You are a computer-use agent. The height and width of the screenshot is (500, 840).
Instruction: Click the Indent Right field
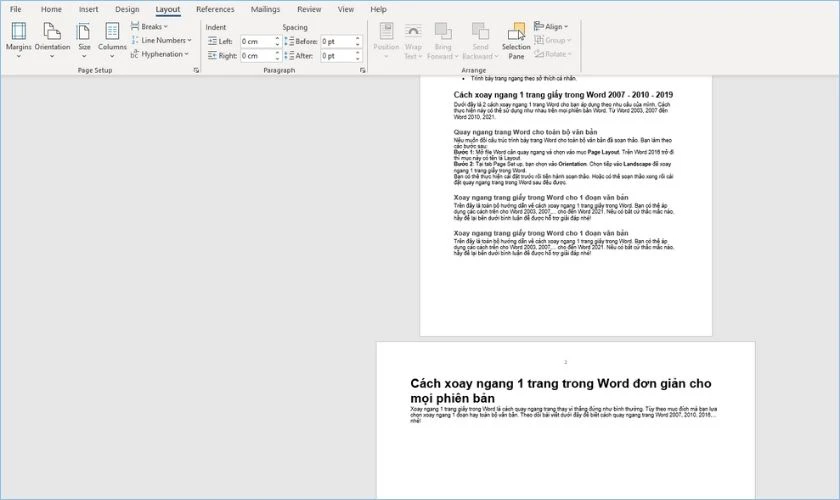257,56
